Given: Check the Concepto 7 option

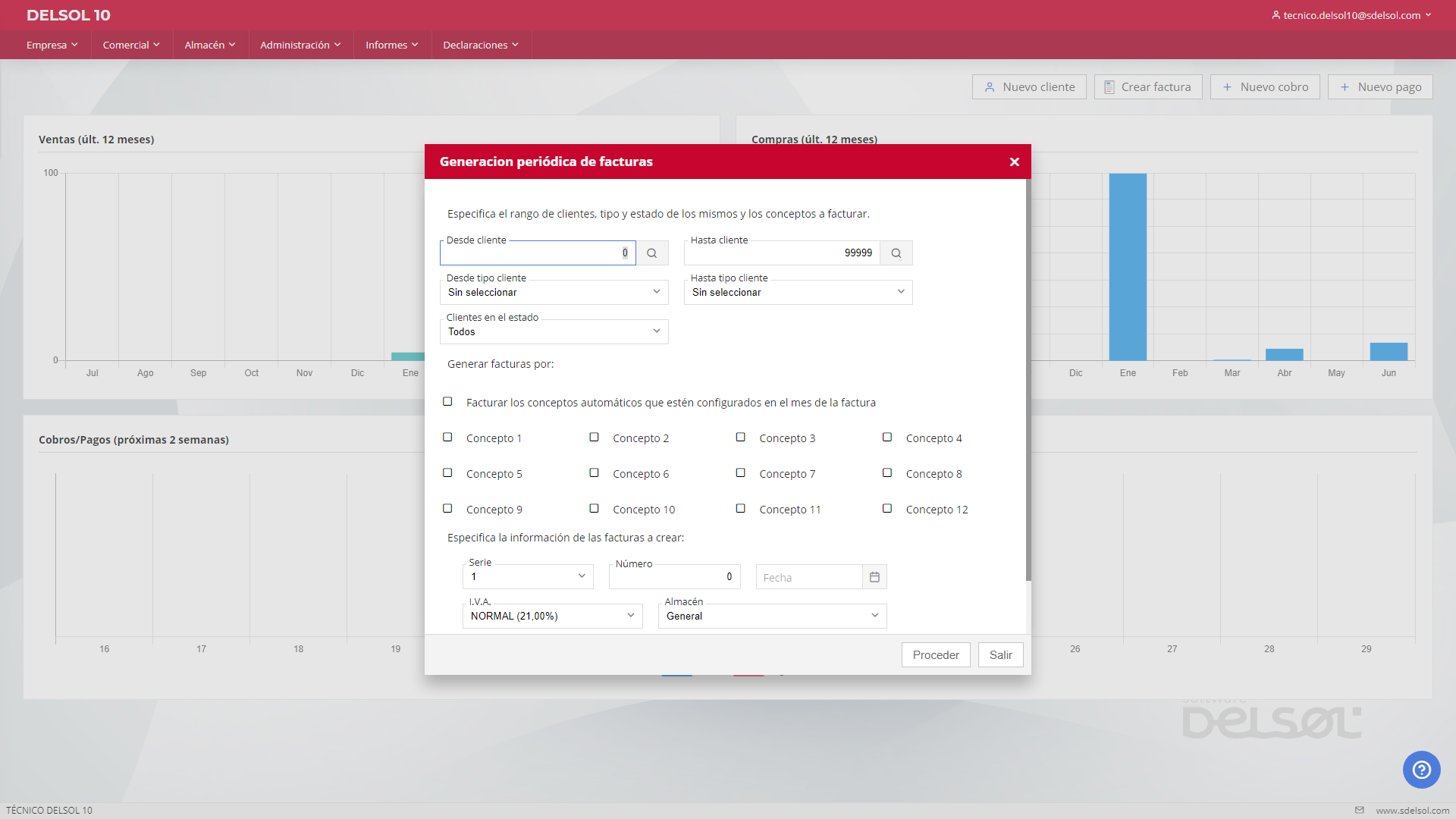Looking at the screenshot, I should [740, 473].
